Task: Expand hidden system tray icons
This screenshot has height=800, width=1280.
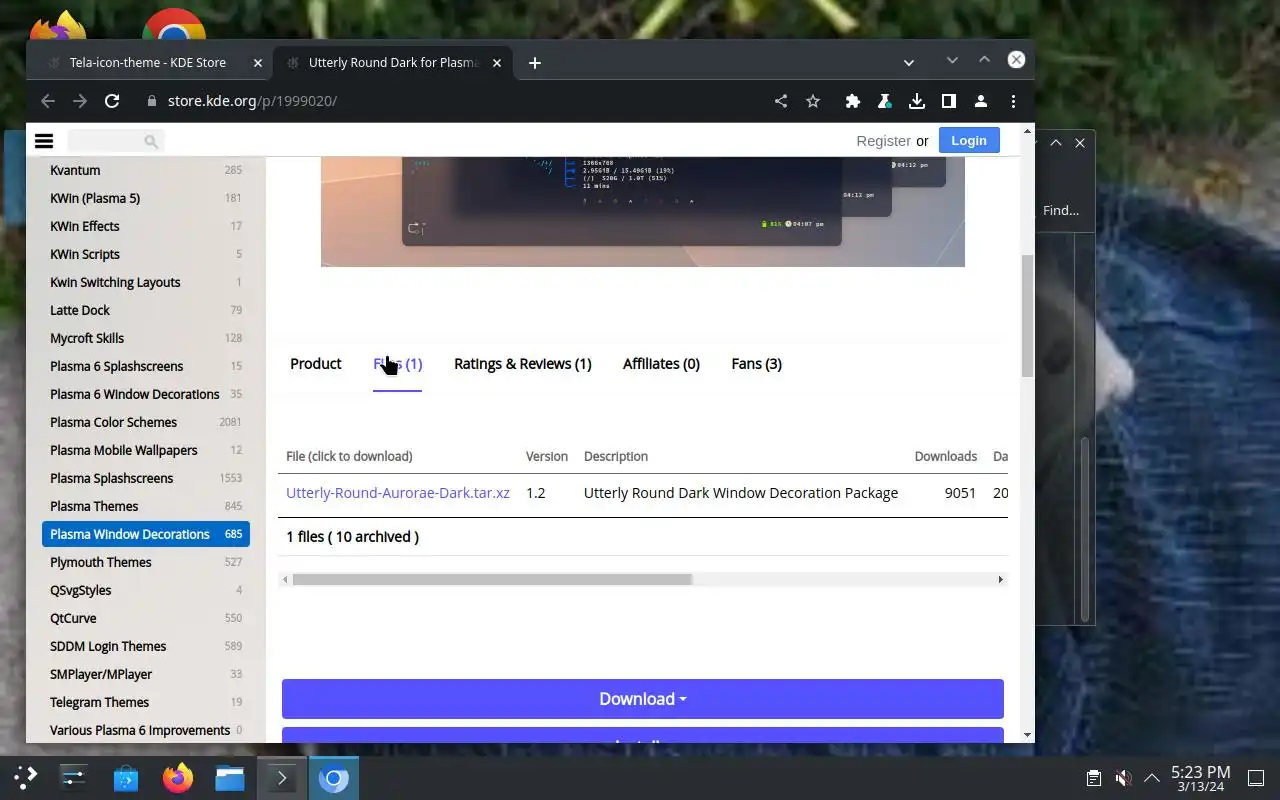Action: pos(1152,778)
